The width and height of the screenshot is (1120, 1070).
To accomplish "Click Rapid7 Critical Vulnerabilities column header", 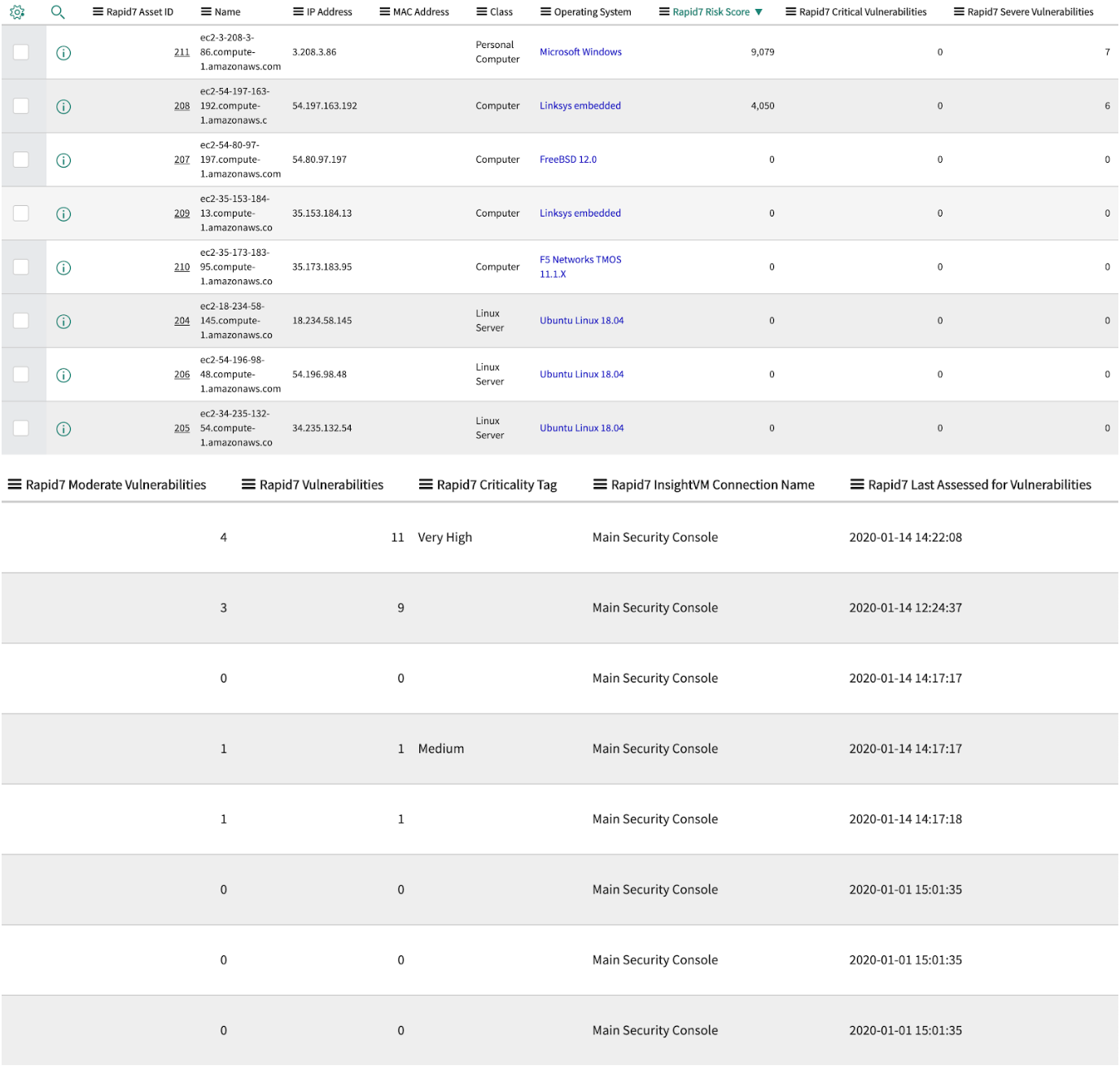I will (862, 12).
